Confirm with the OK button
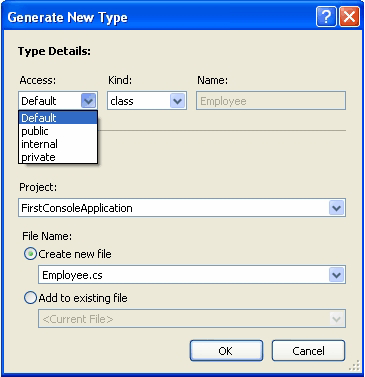 226,351
